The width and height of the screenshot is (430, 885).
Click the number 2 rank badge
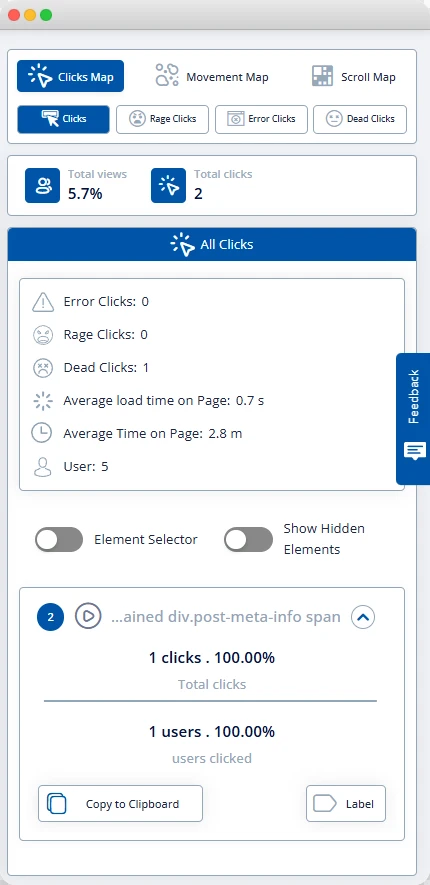(x=51, y=617)
